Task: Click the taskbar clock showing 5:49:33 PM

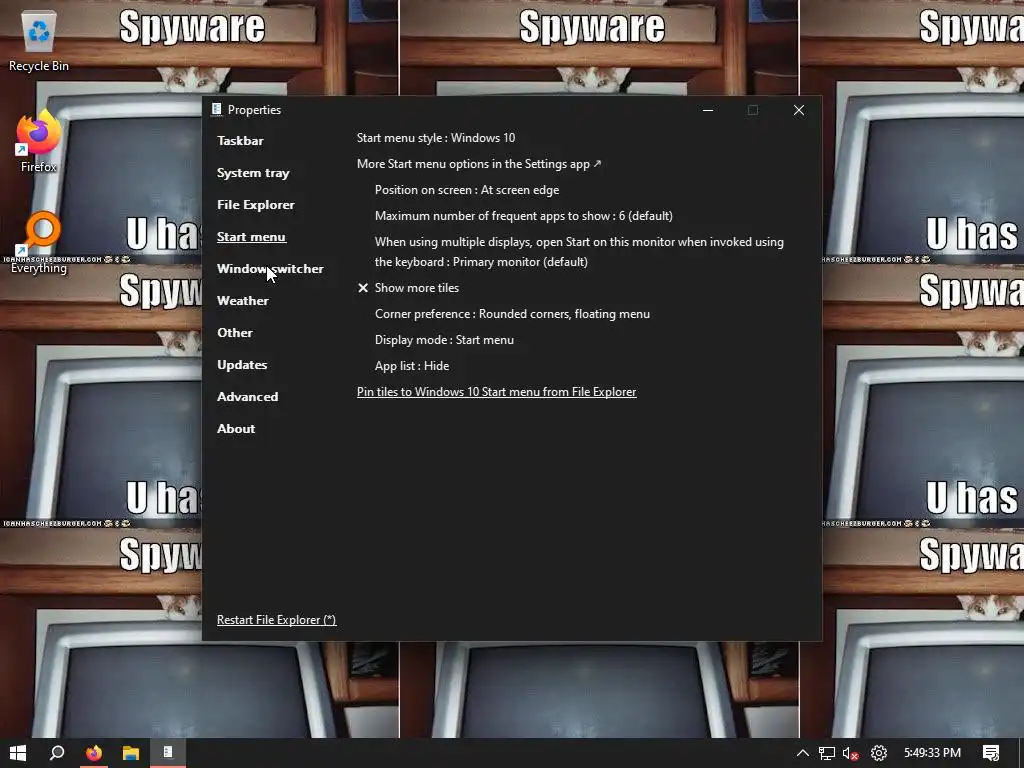Action: point(932,753)
